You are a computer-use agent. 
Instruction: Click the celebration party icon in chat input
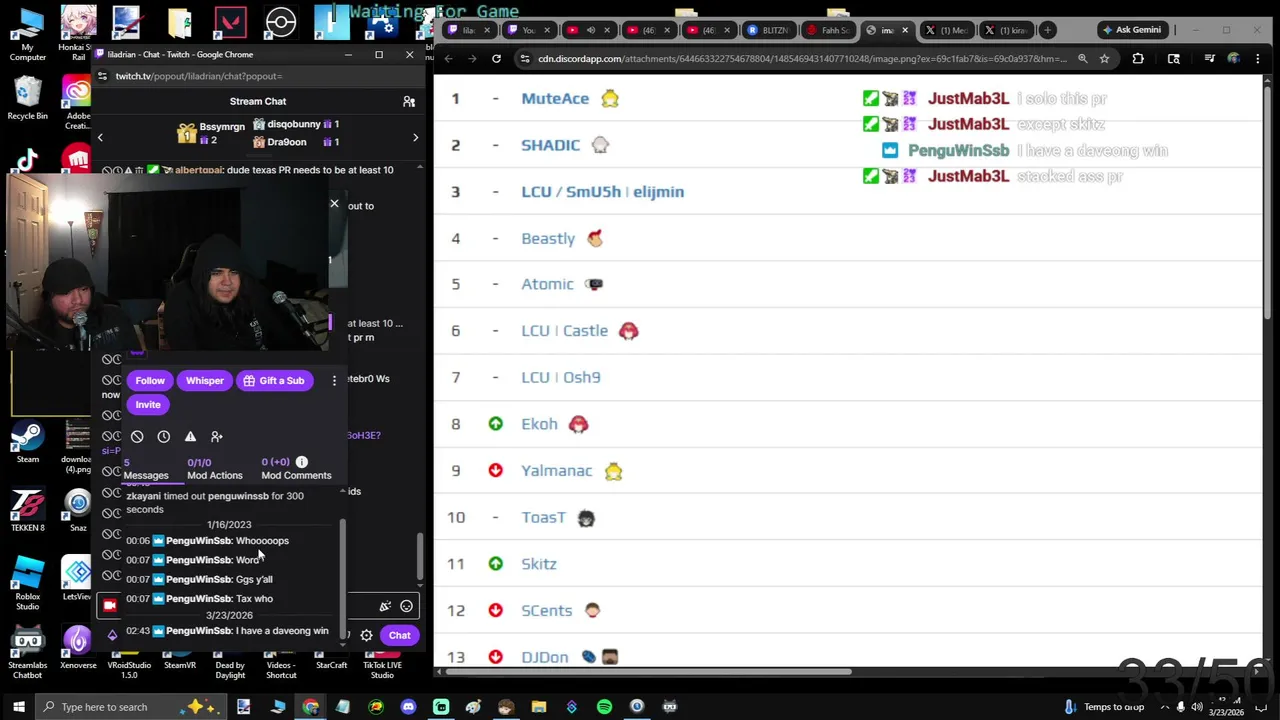(x=385, y=606)
